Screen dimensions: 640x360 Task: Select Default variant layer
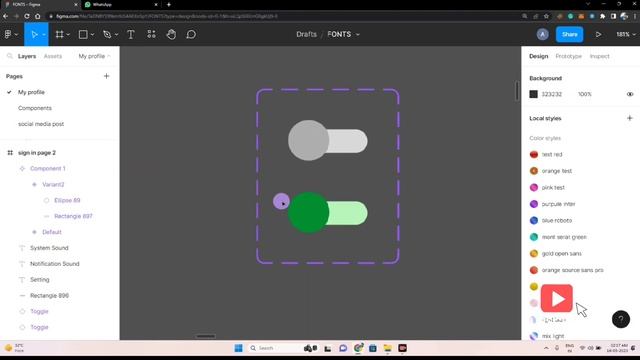click(x=52, y=232)
